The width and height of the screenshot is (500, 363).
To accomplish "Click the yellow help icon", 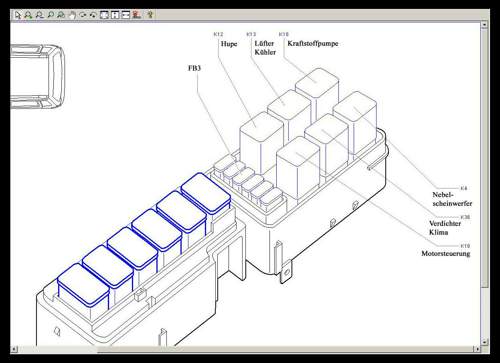I will pyautogui.click(x=150, y=15).
